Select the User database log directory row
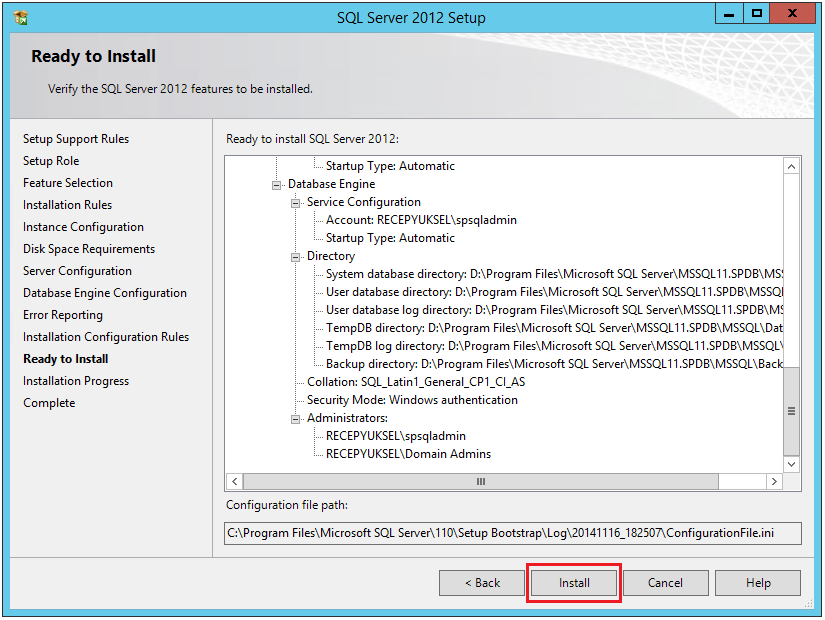This screenshot has width=825, height=620. [554, 310]
